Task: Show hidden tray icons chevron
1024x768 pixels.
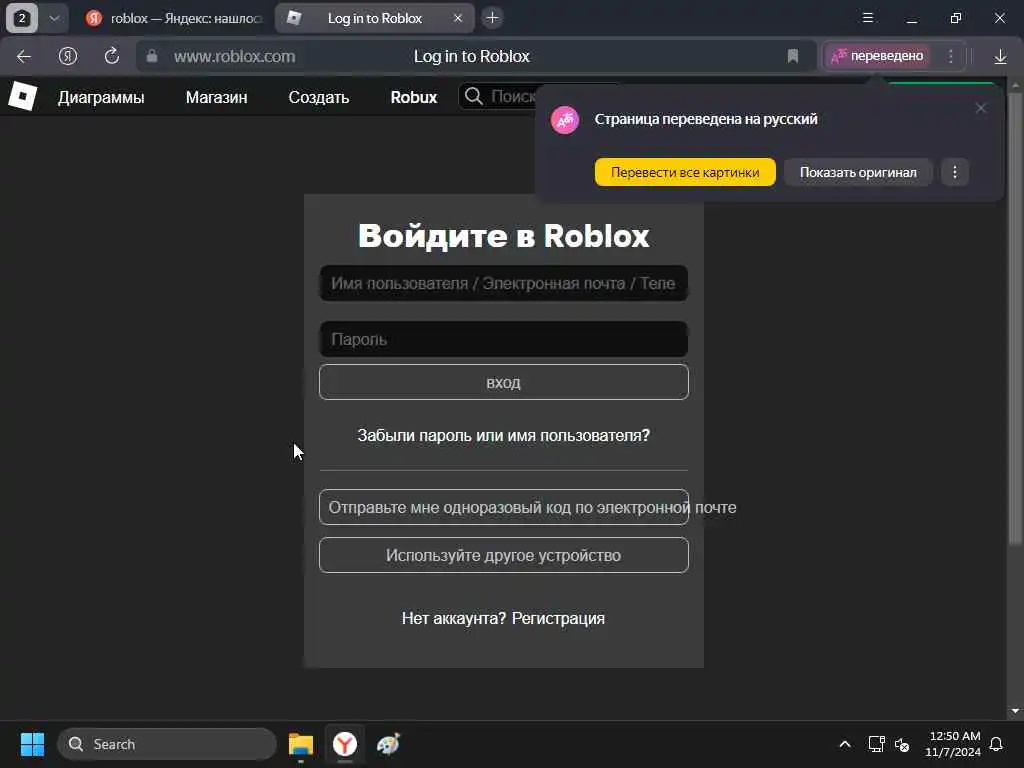Action: 844,744
